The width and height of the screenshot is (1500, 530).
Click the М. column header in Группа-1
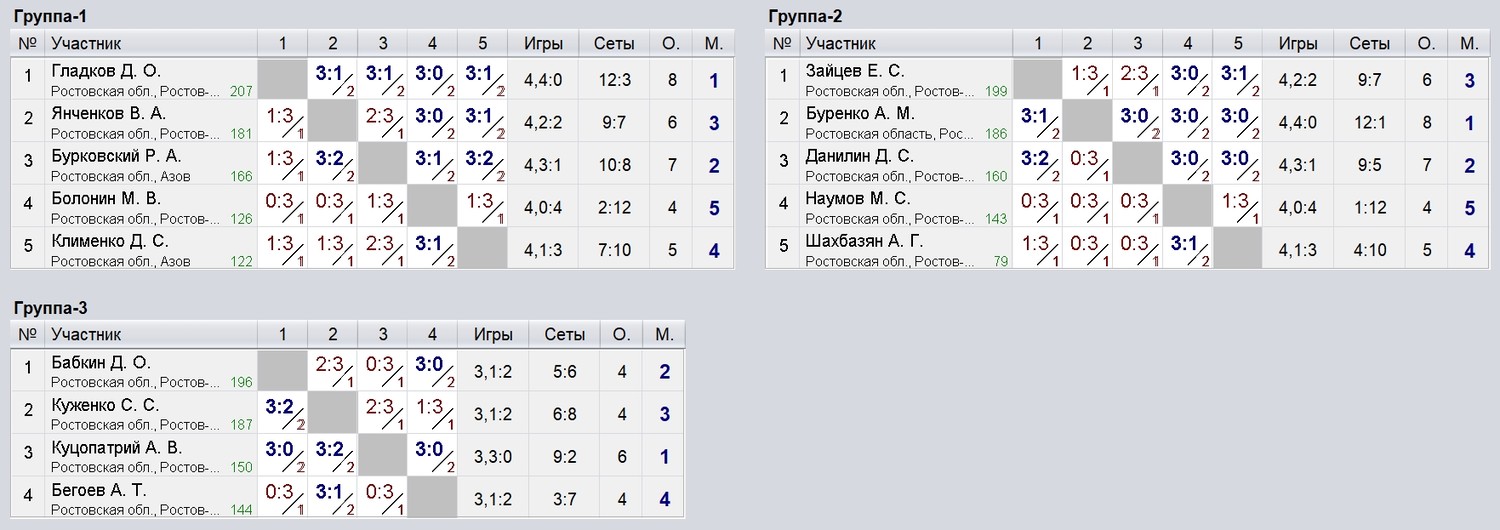(713, 44)
